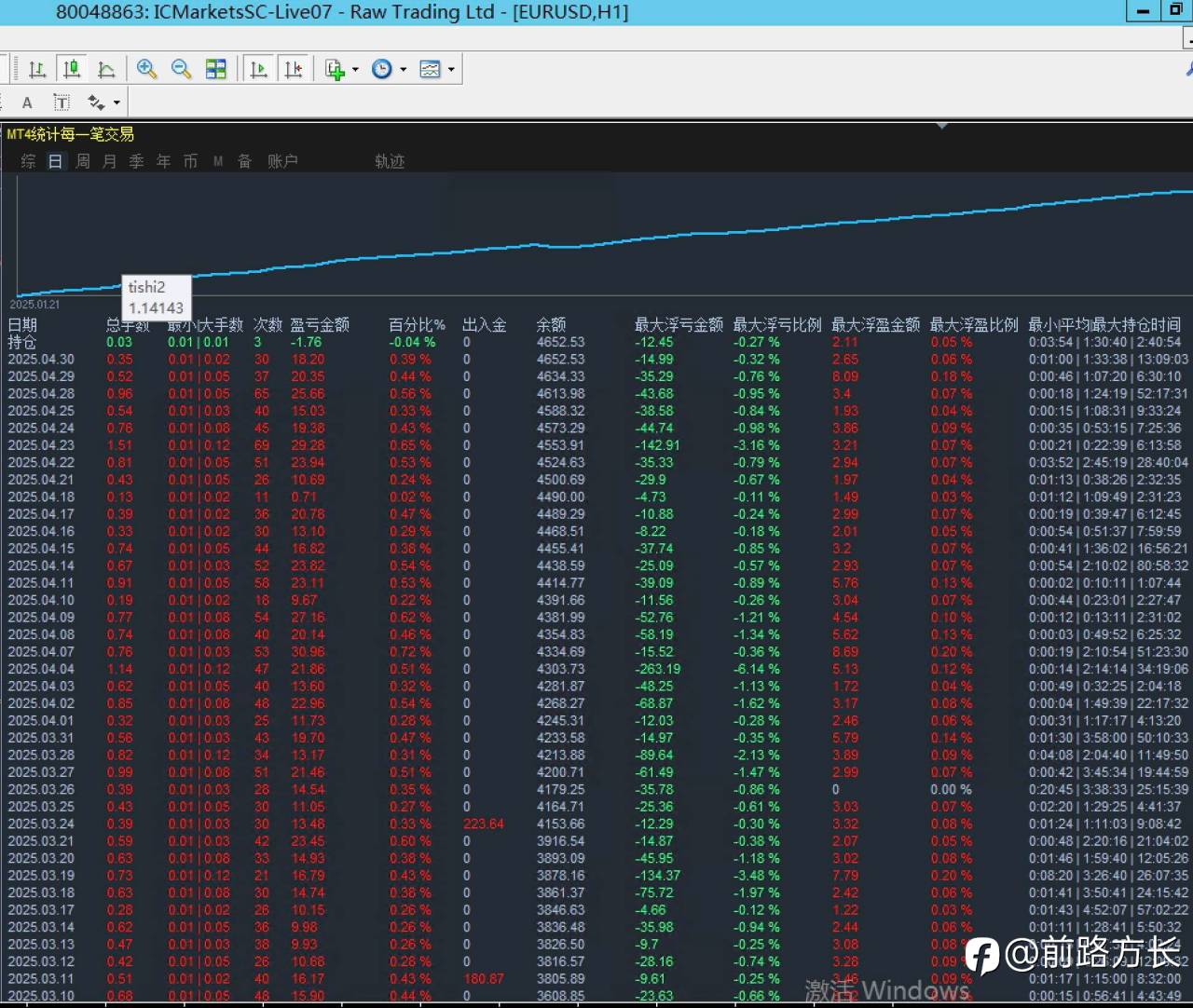1193x1008 pixels.
Task: Switch to the 周 weekly statistics tab
Action: click(83, 161)
